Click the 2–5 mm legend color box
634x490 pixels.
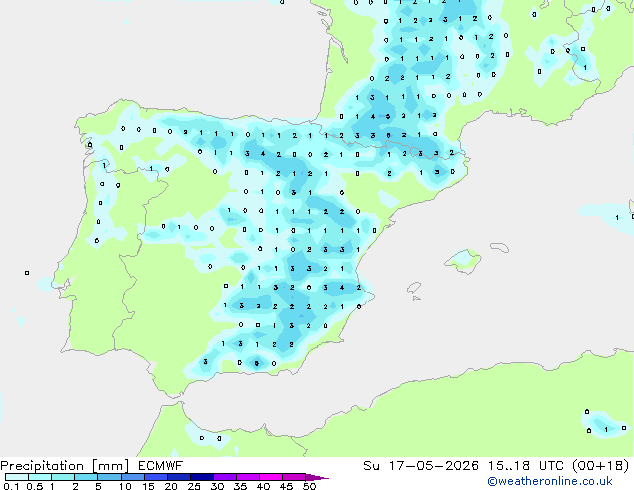point(86,477)
